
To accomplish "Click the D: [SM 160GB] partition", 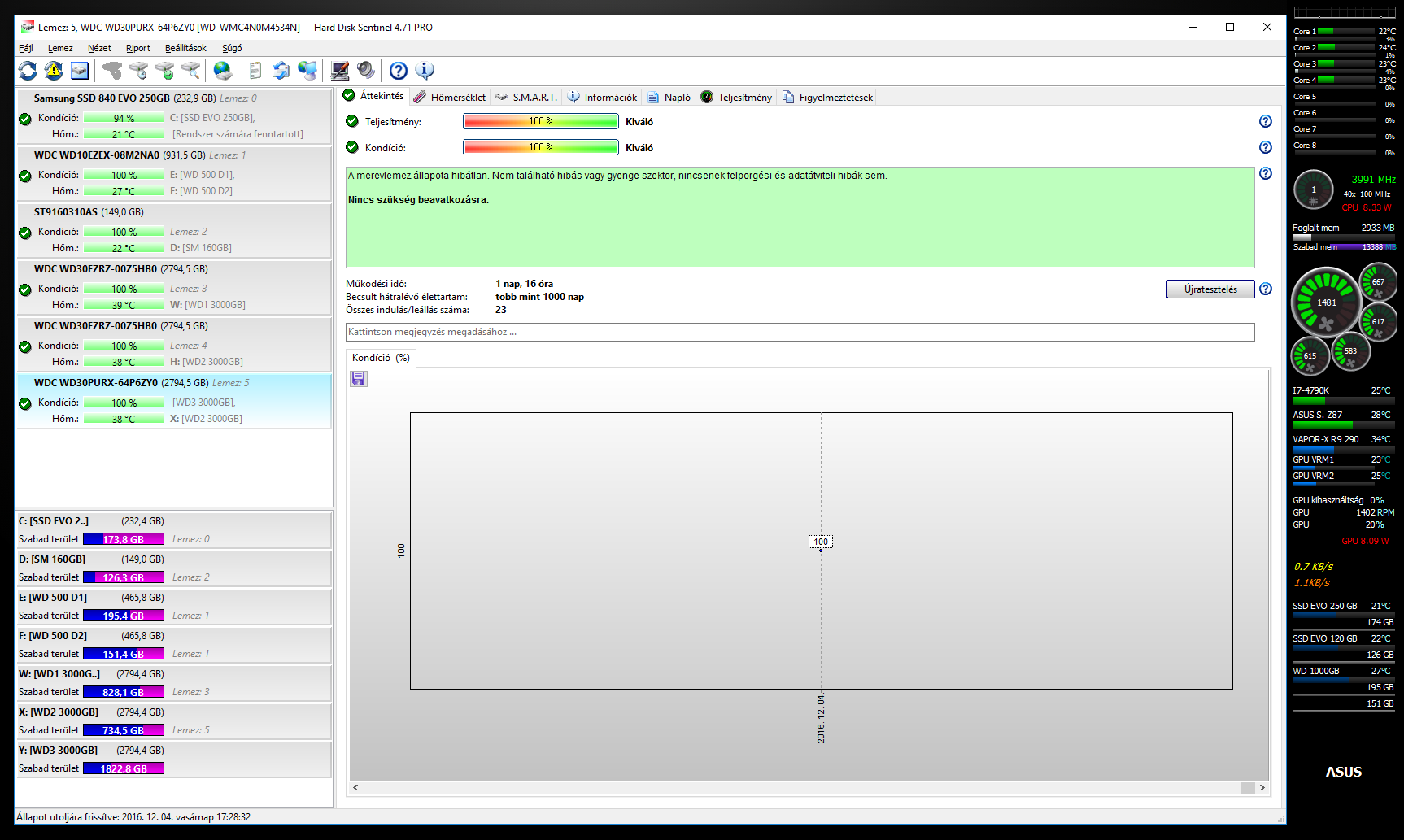I will point(173,568).
